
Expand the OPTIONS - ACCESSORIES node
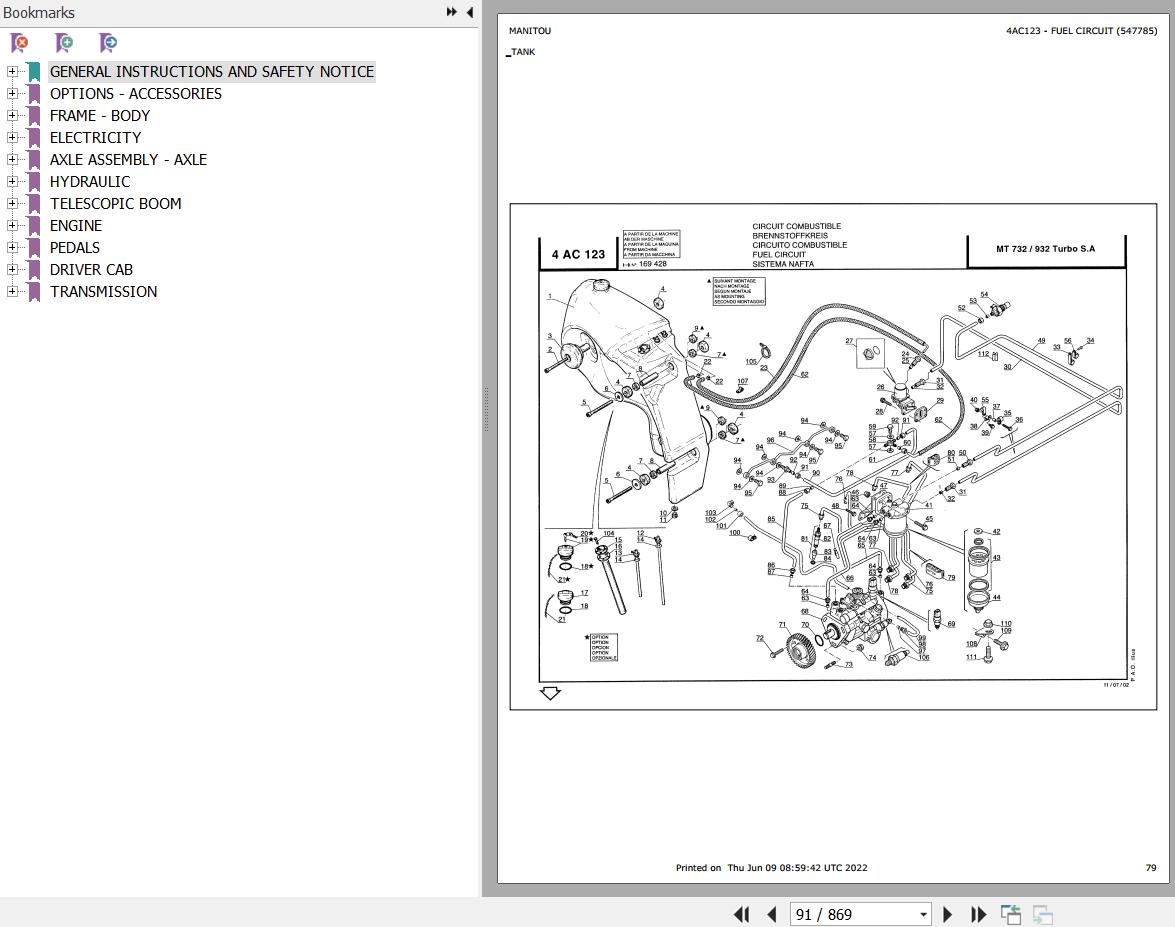(x=12, y=94)
